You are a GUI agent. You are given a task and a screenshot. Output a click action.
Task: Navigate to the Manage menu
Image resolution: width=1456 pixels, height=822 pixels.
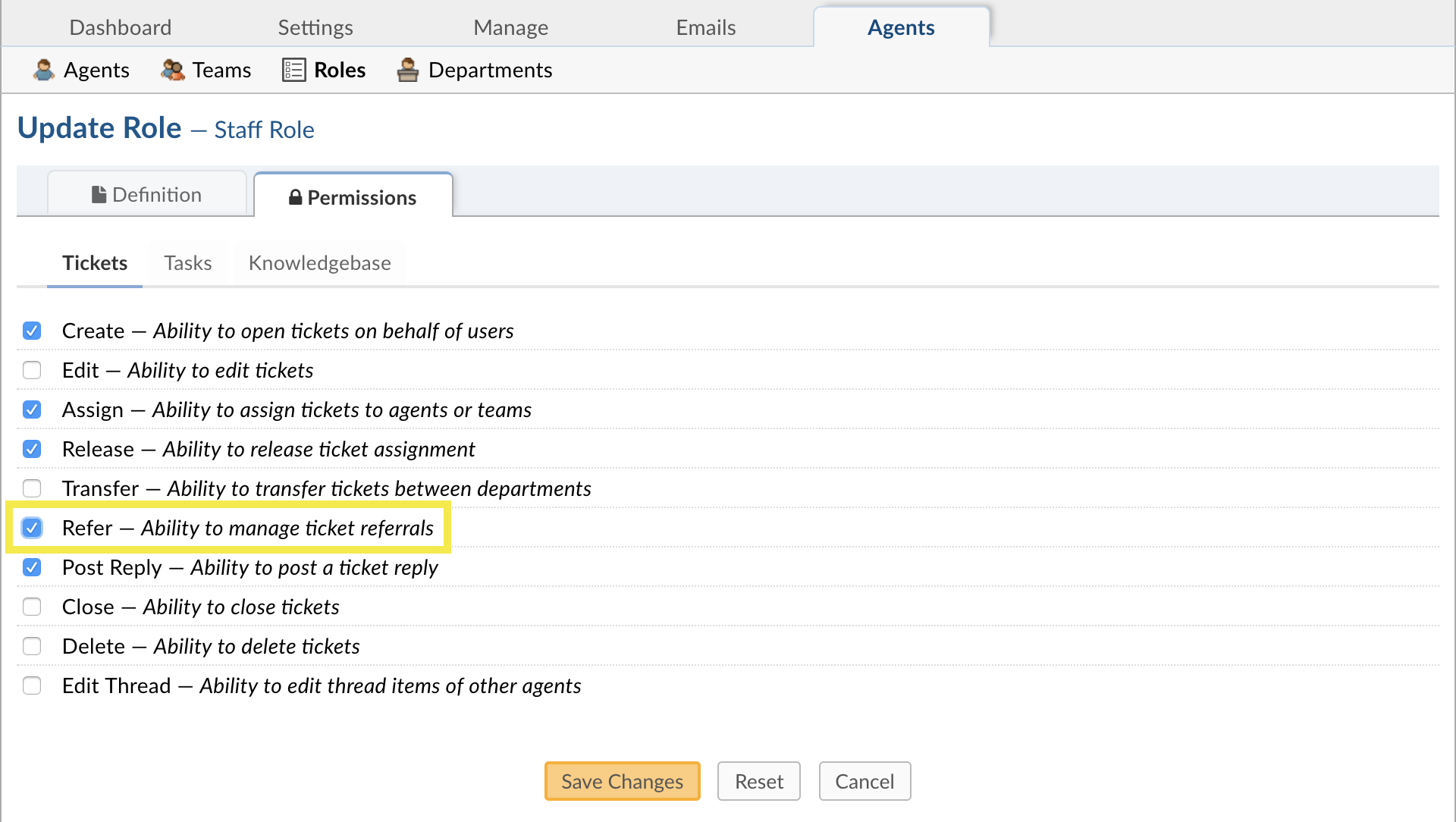pyautogui.click(x=510, y=27)
